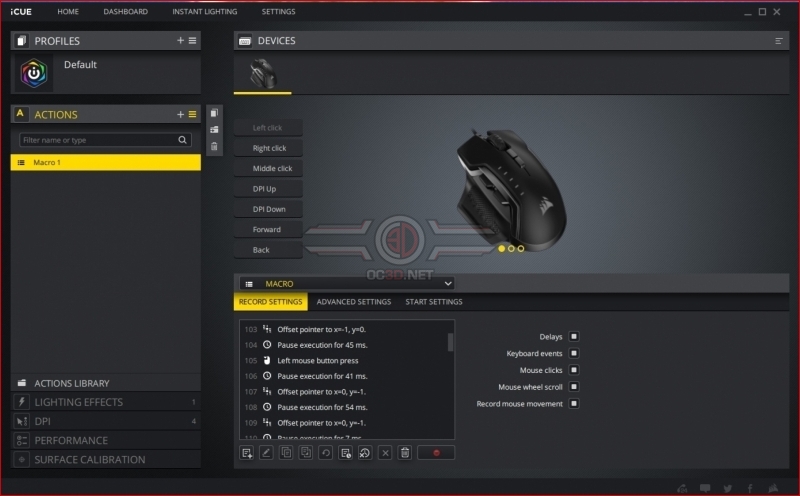Expand the Actions Library section
Image resolution: width=800 pixels, height=496 pixels.
click(106, 383)
